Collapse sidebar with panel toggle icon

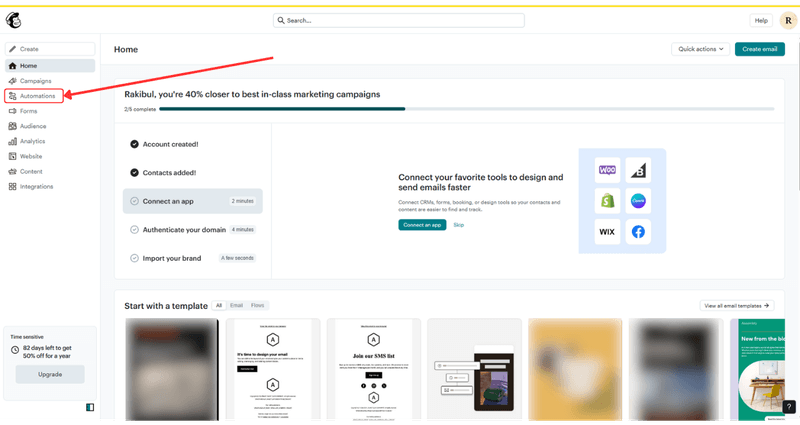click(x=90, y=407)
